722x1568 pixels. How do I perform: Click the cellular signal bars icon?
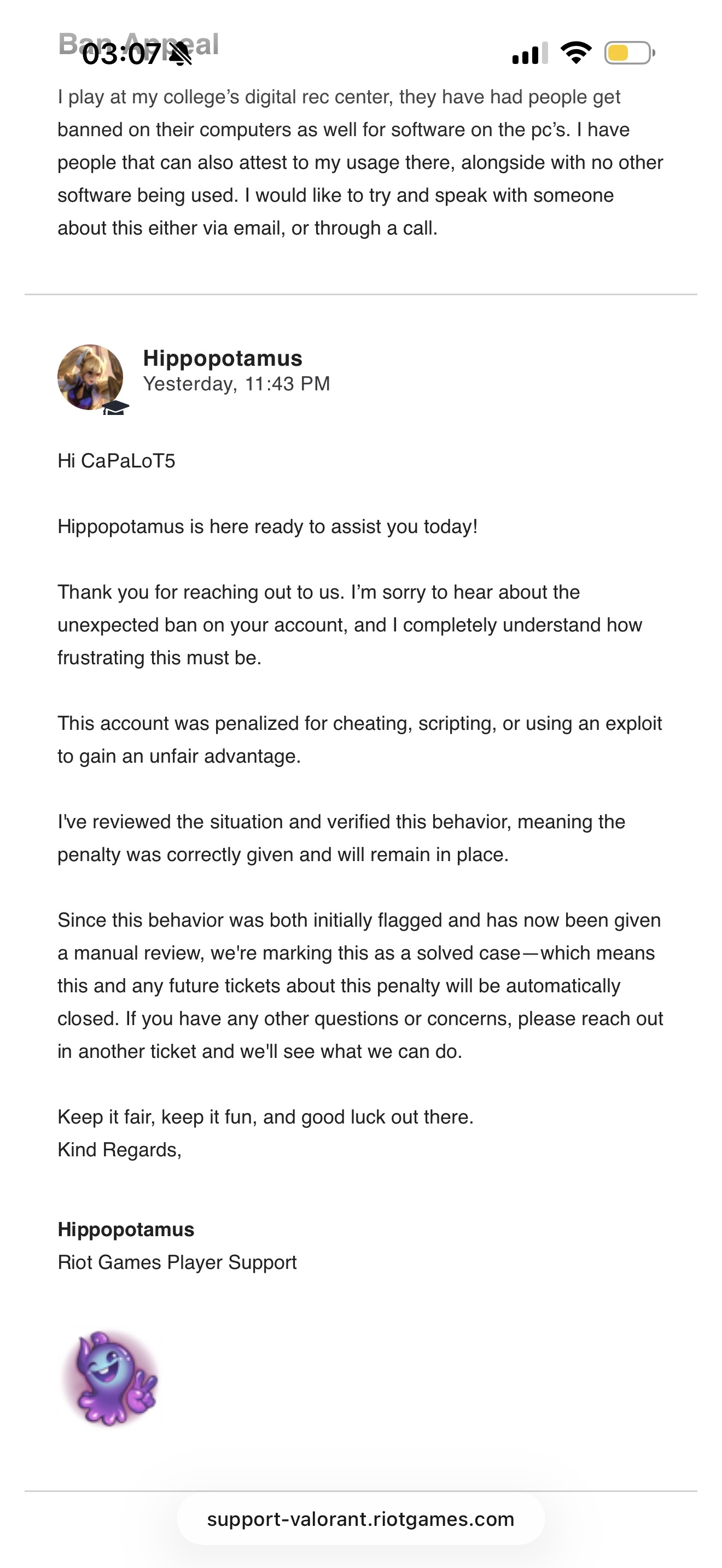pos(529,54)
